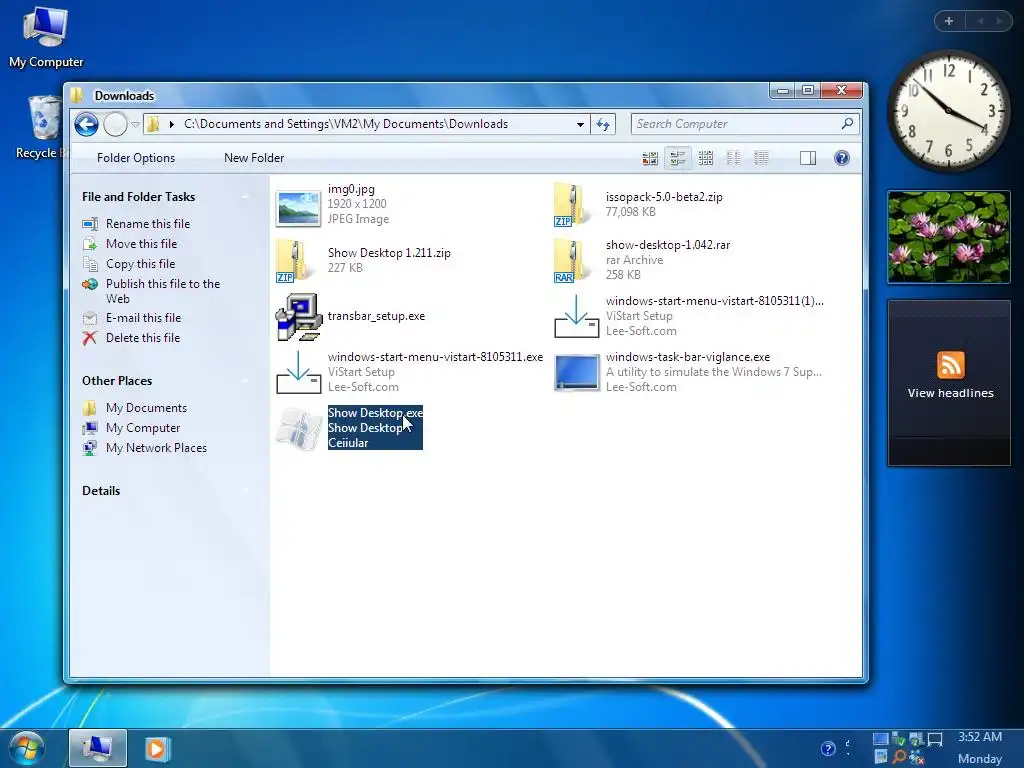Screen dimensions: 1024x768
Task: Switch to list view
Action: (733, 158)
